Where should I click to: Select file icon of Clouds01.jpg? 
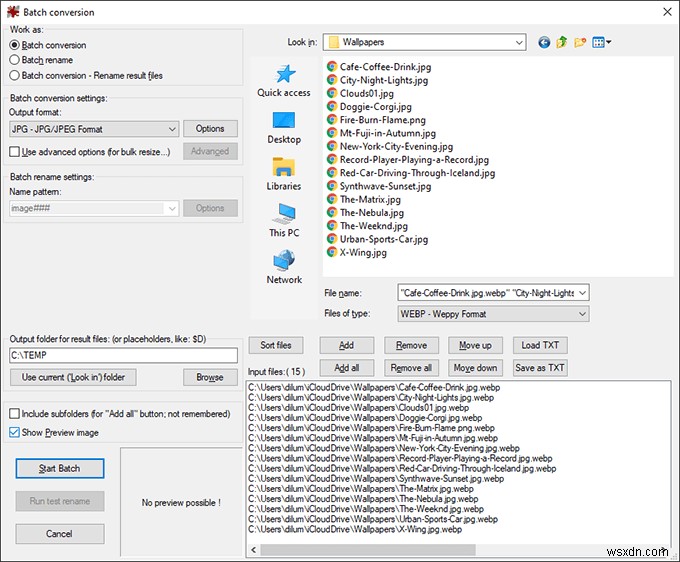pos(332,93)
